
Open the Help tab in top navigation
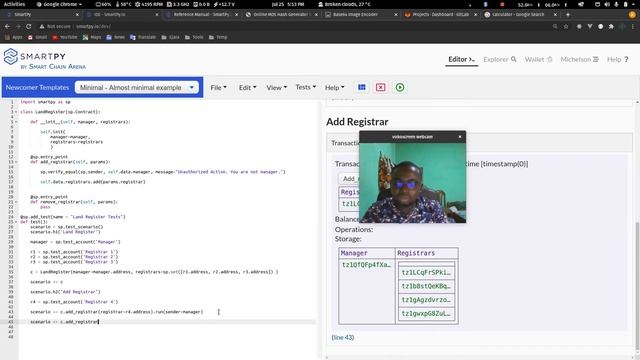point(618,60)
